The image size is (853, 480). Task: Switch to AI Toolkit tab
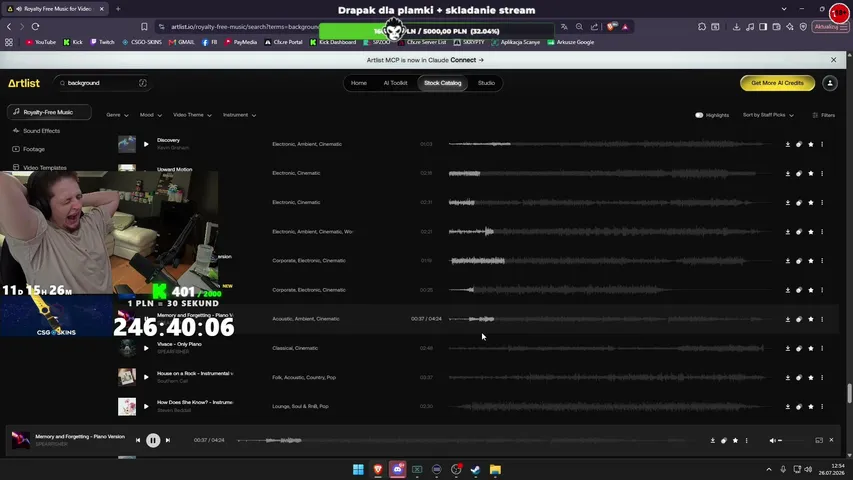395,83
